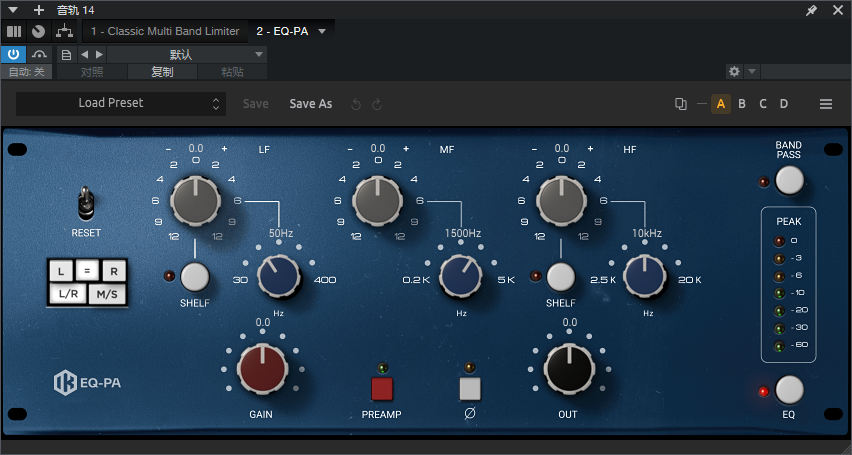Expand the arrow next to gear icon
This screenshot has width=852, height=455.
point(751,72)
